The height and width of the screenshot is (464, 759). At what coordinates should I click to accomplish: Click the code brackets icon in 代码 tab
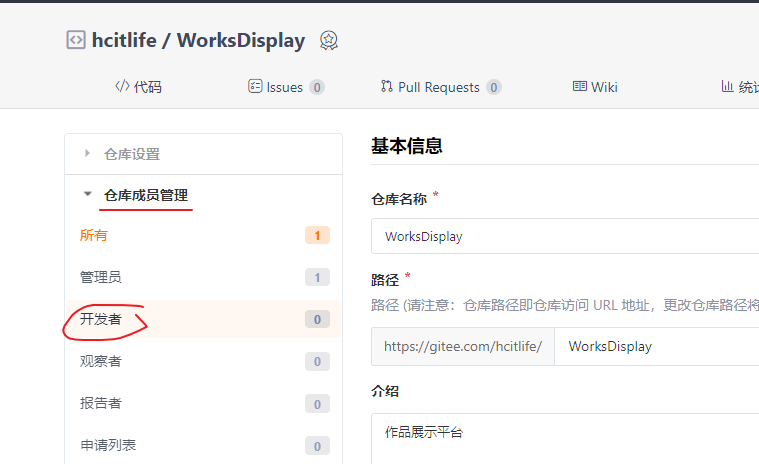point(122,86)
